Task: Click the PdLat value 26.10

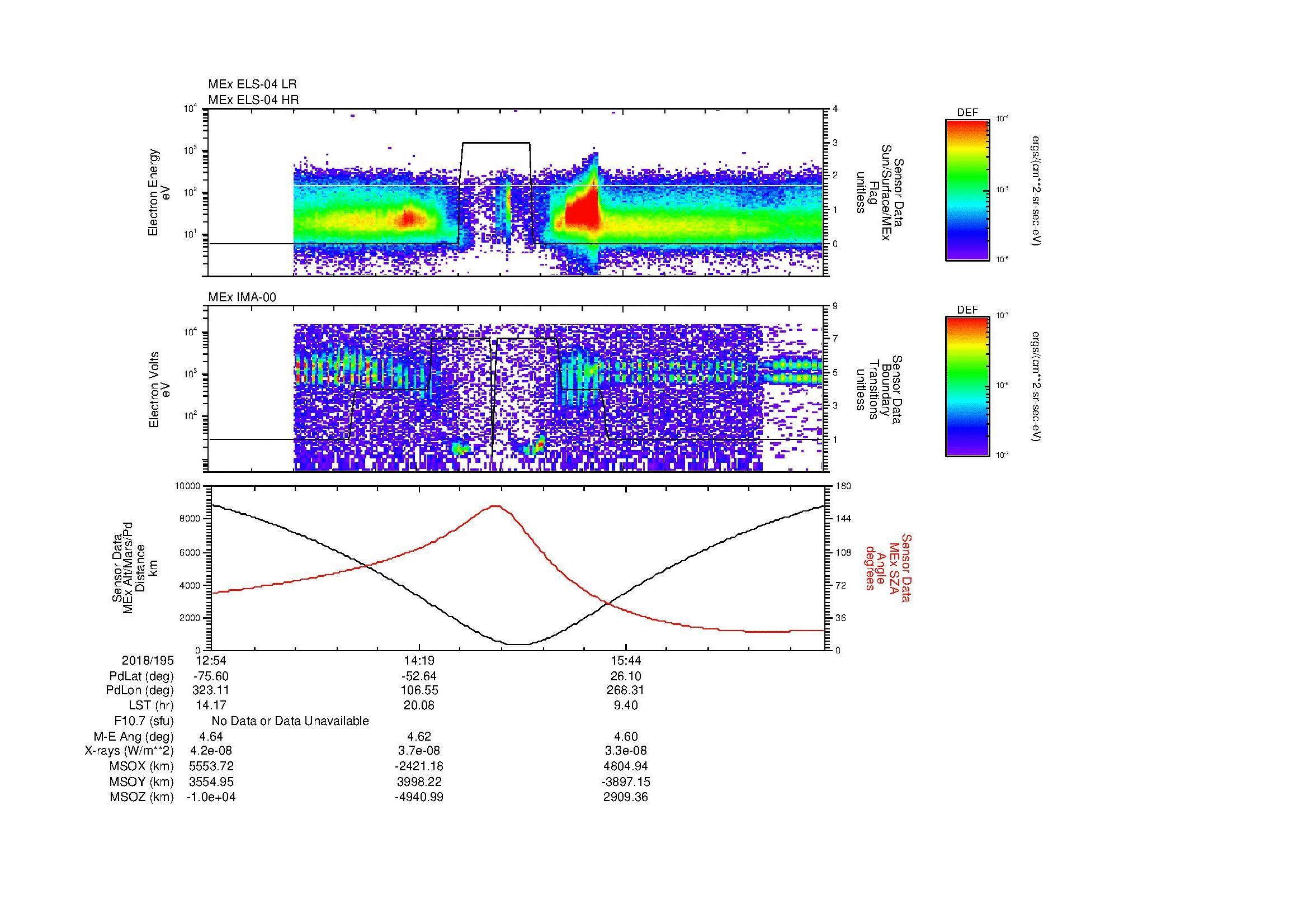Action: click(626, 676)
